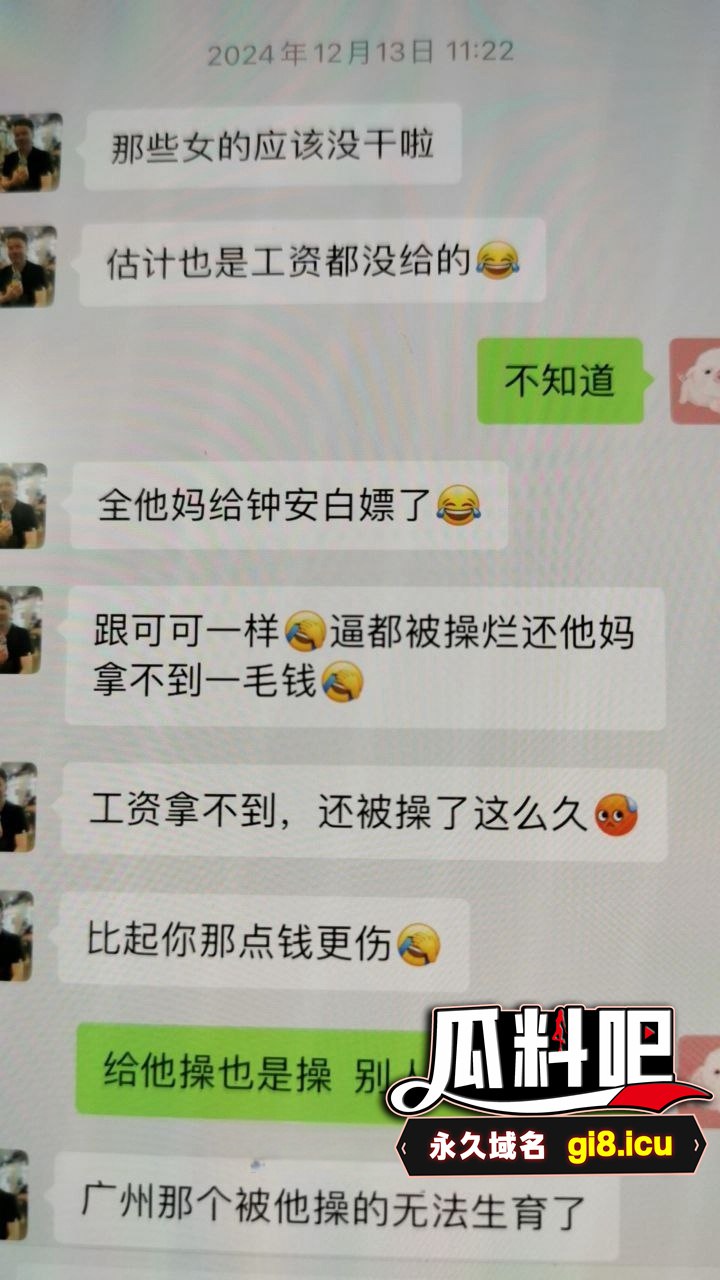
Task: Open contact avatar next to "比起你那点钱更伤"
Action: tap(16, 937)
